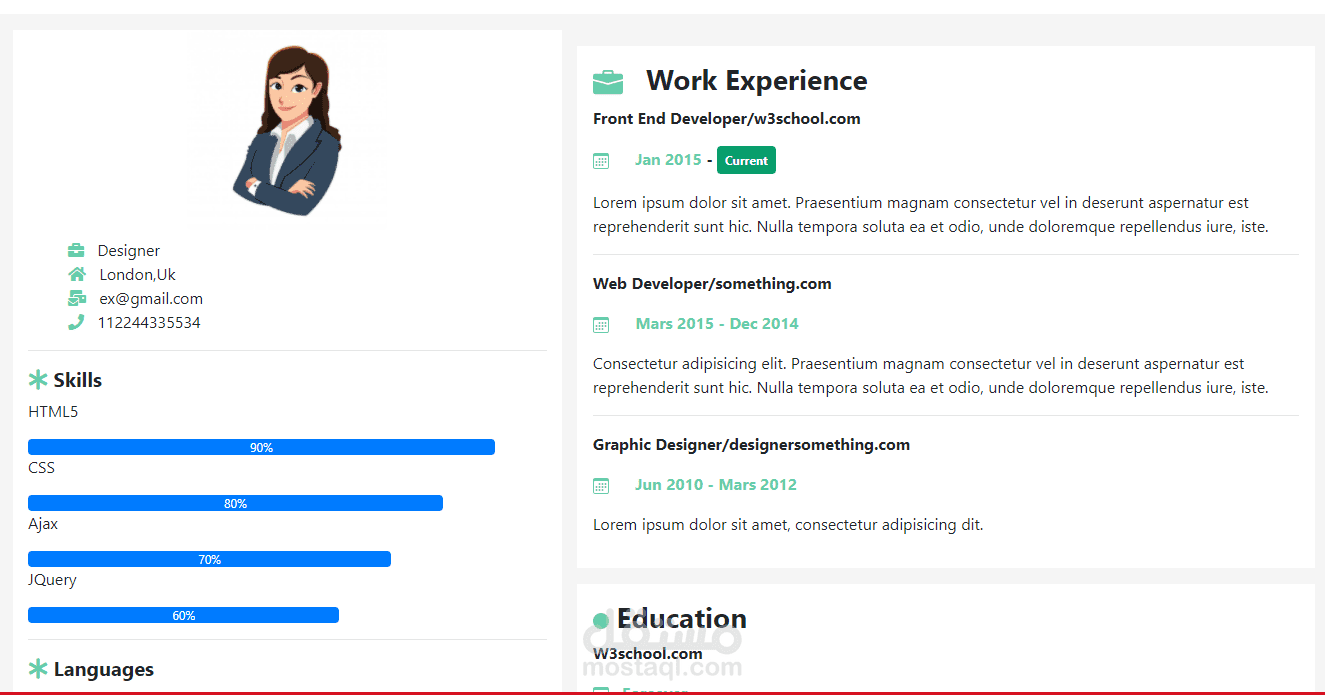Click the Web Developer/something.com job title
The image size is (1325, 695).
(x=712, y=284)
